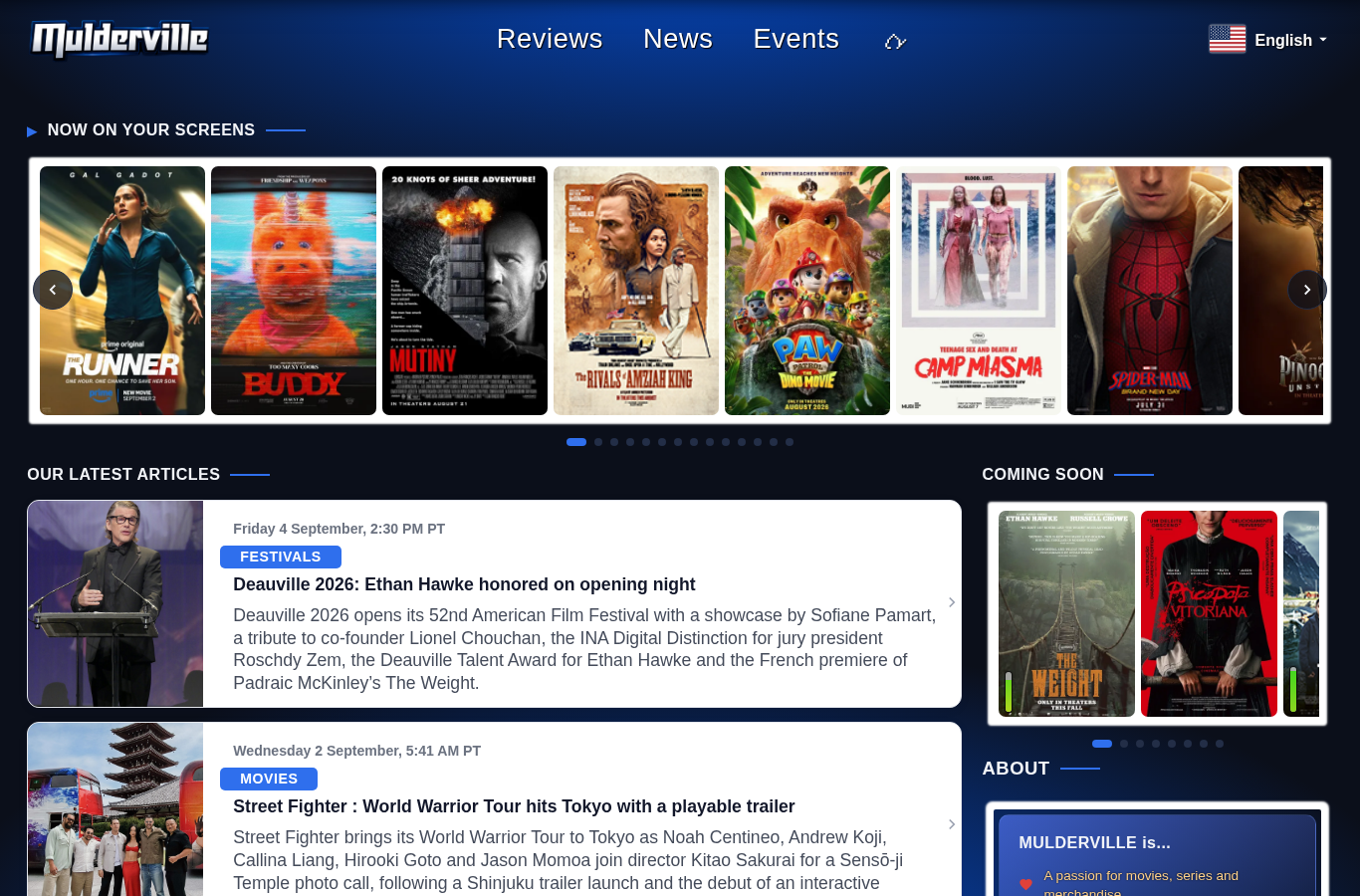Click the Mulderville logo
This screenshot has width=1360, height=896.
click(119, 40)
